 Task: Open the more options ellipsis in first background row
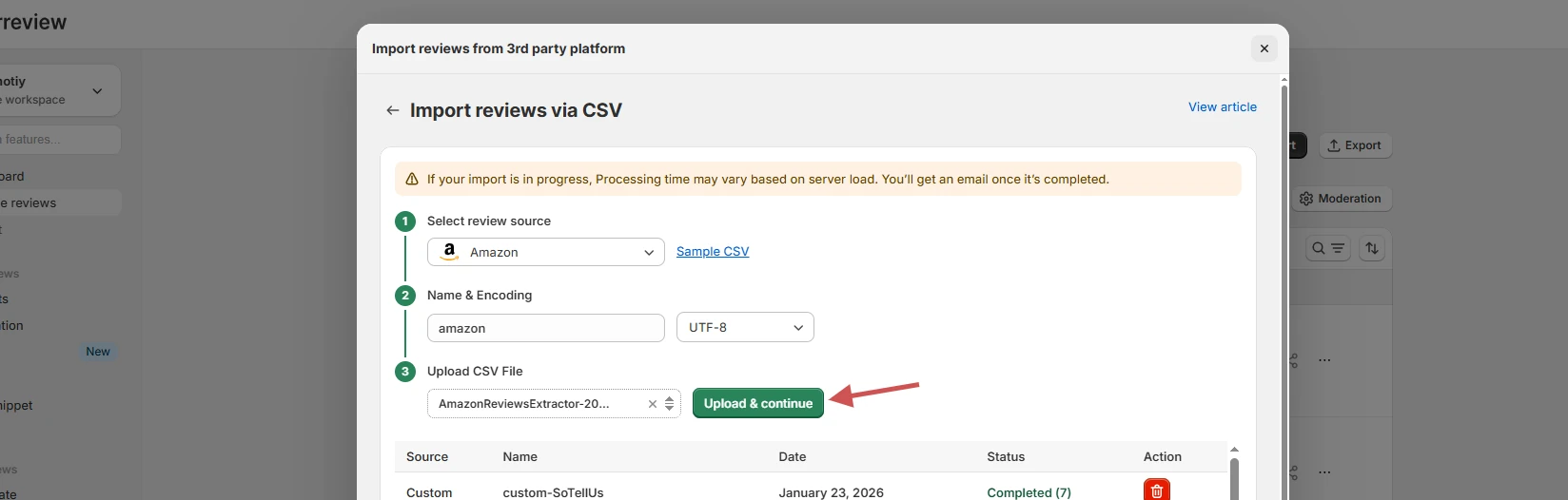pos(1324,361)
